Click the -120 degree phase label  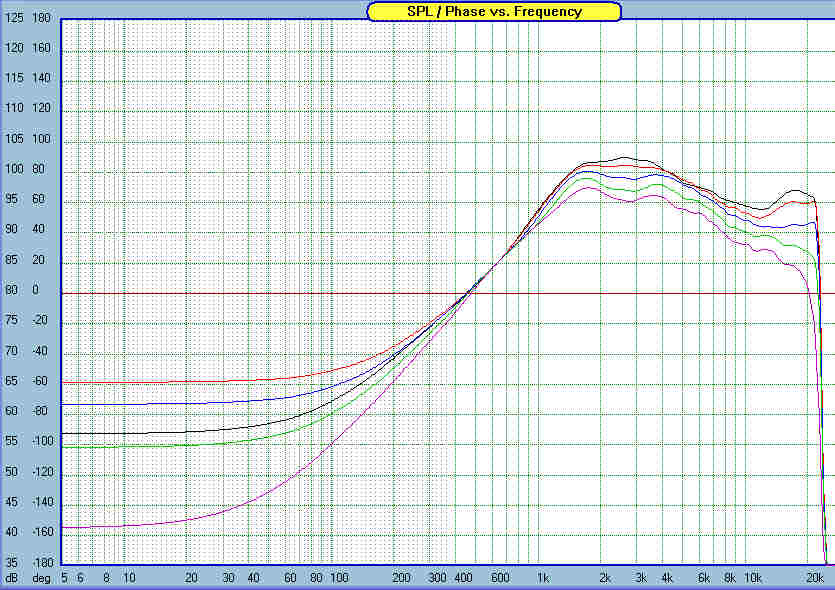point(43,471)
